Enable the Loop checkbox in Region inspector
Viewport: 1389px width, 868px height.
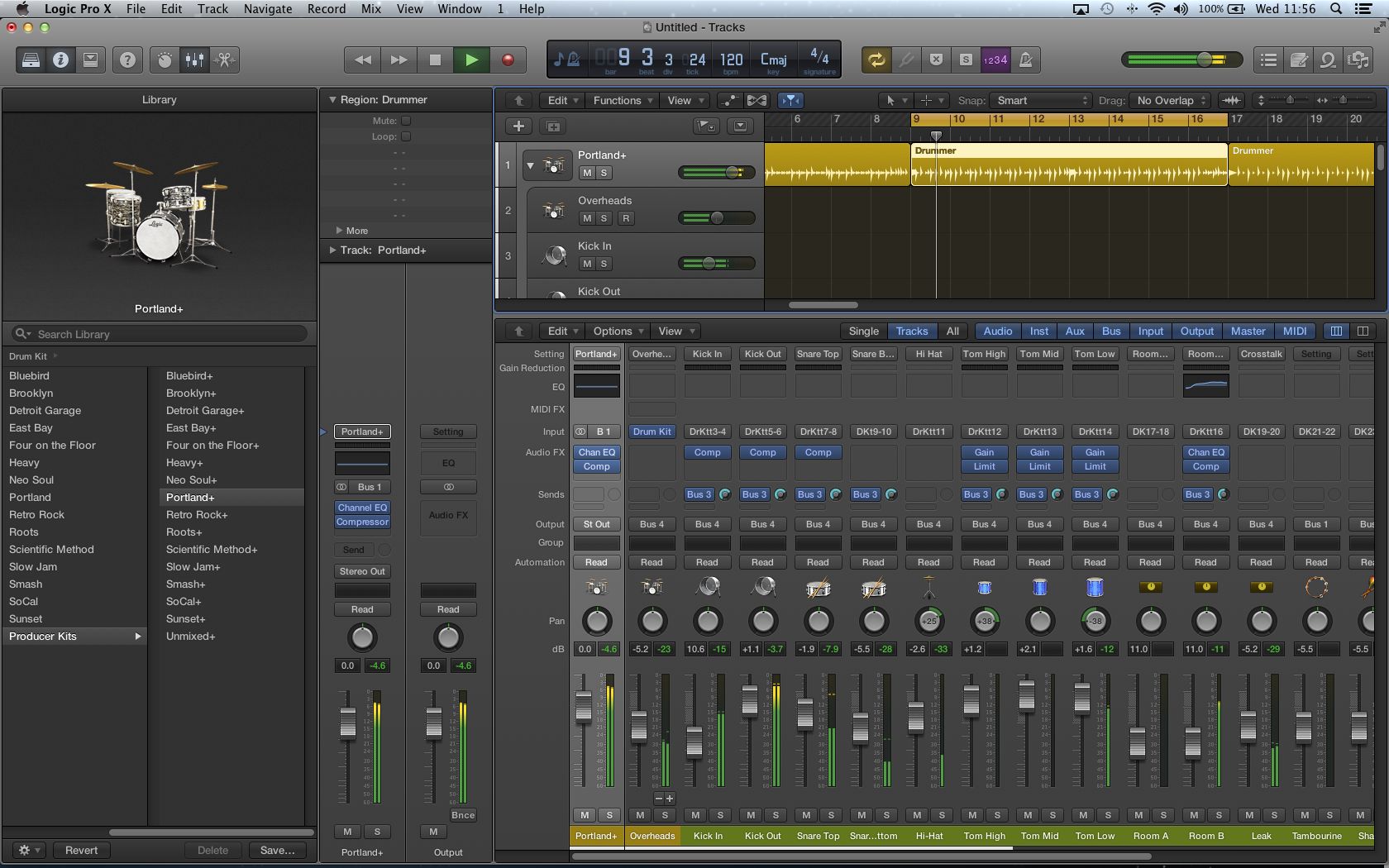pyautogui.click(x=406, y=136)
